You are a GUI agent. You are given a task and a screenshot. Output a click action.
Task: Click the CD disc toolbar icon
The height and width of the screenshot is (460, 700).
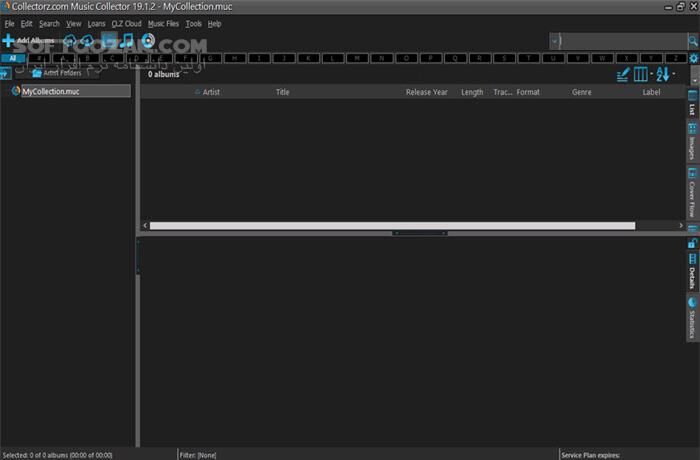pos(148,41)
